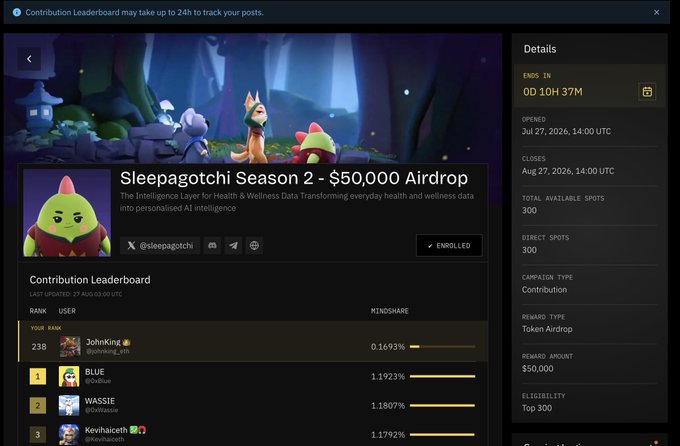Click the '$50,000' reward amount value
The image size is (680, 446).
[538, 368]
